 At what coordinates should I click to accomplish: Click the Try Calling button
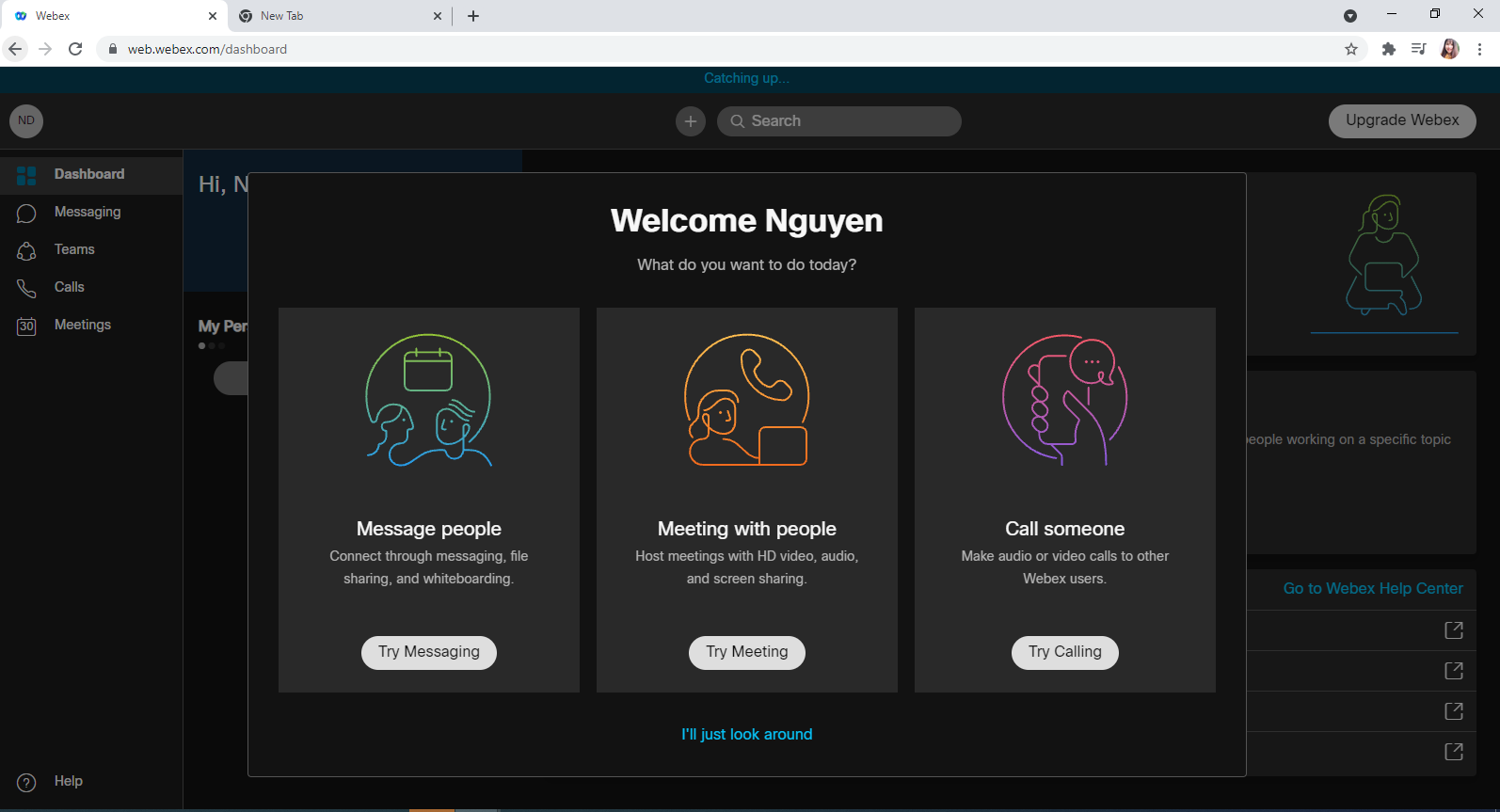pos(1065,652)
